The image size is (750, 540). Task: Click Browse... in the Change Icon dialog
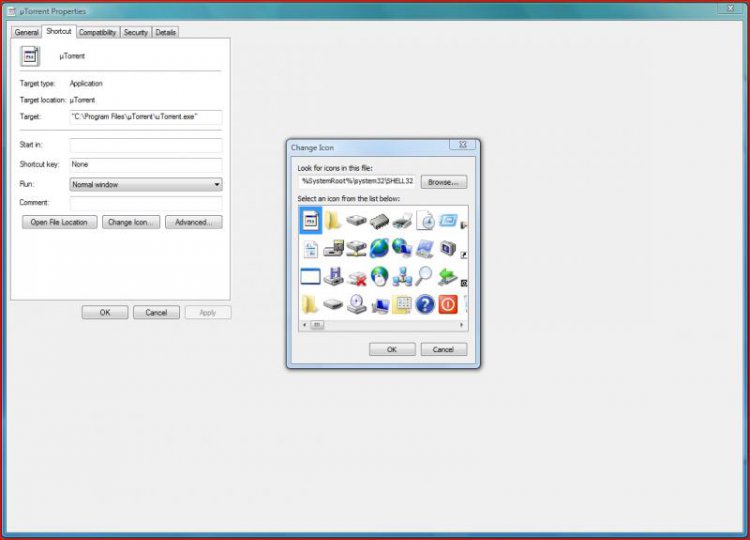click(443, 182)
